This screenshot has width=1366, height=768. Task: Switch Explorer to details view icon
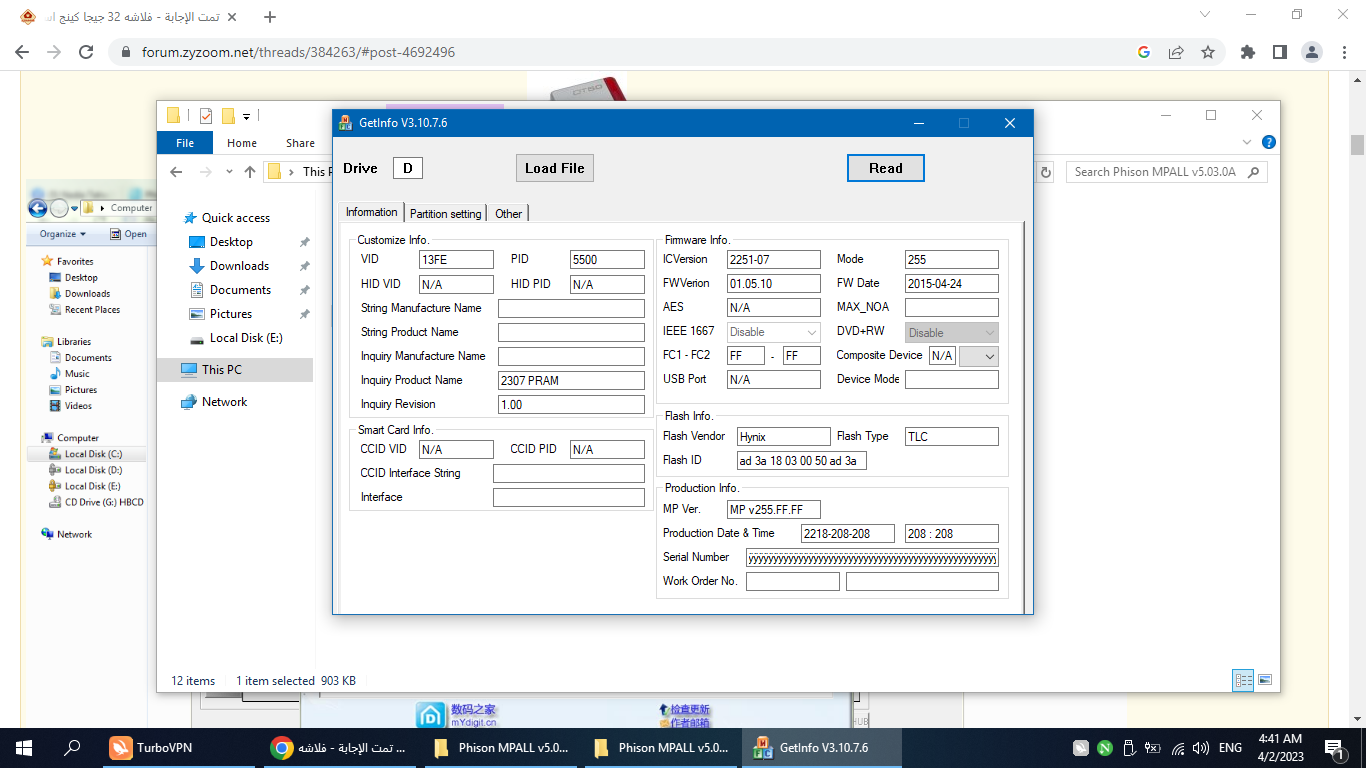(1244, 680)
